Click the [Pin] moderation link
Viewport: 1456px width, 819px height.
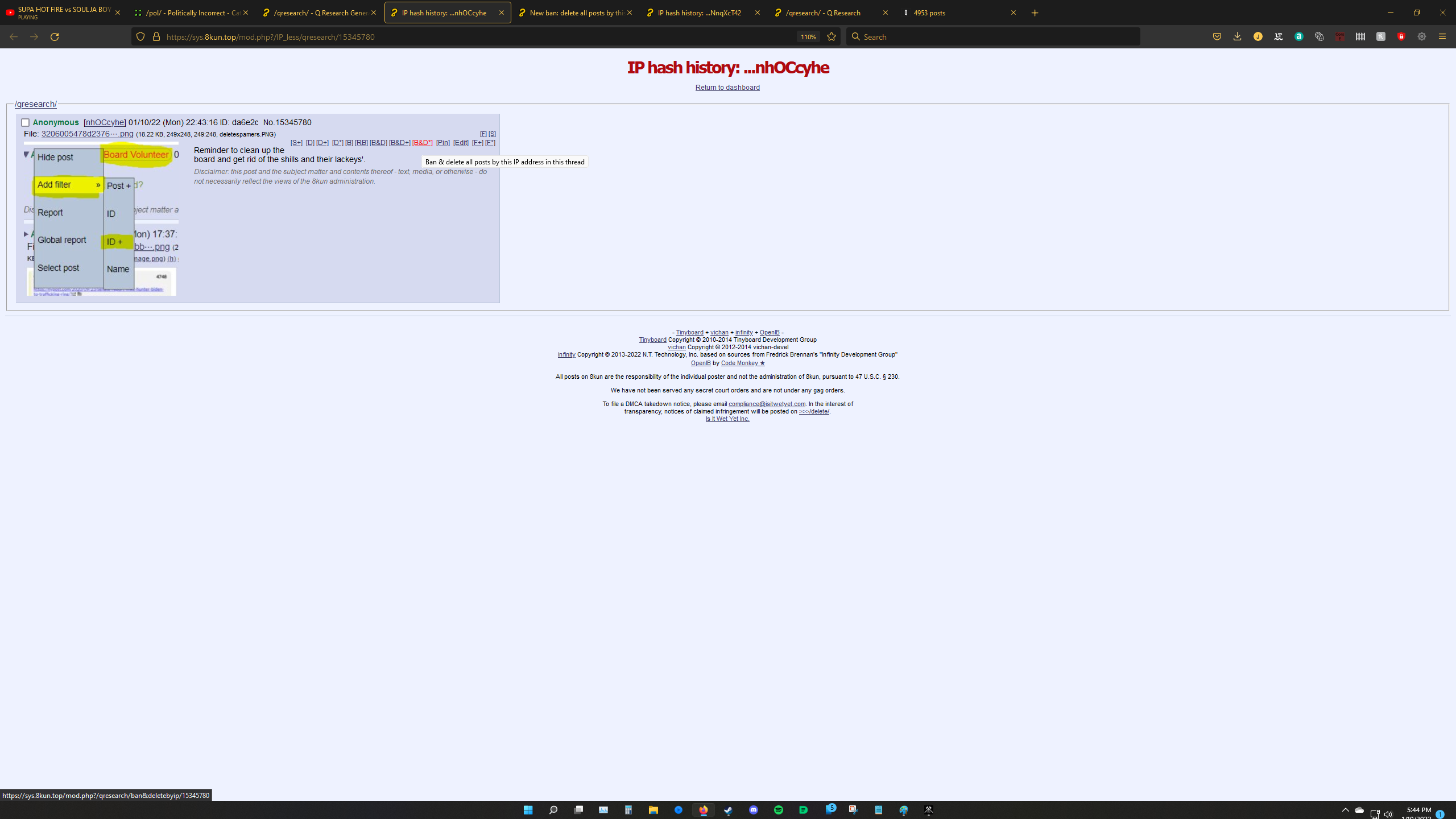coord(442,143)
